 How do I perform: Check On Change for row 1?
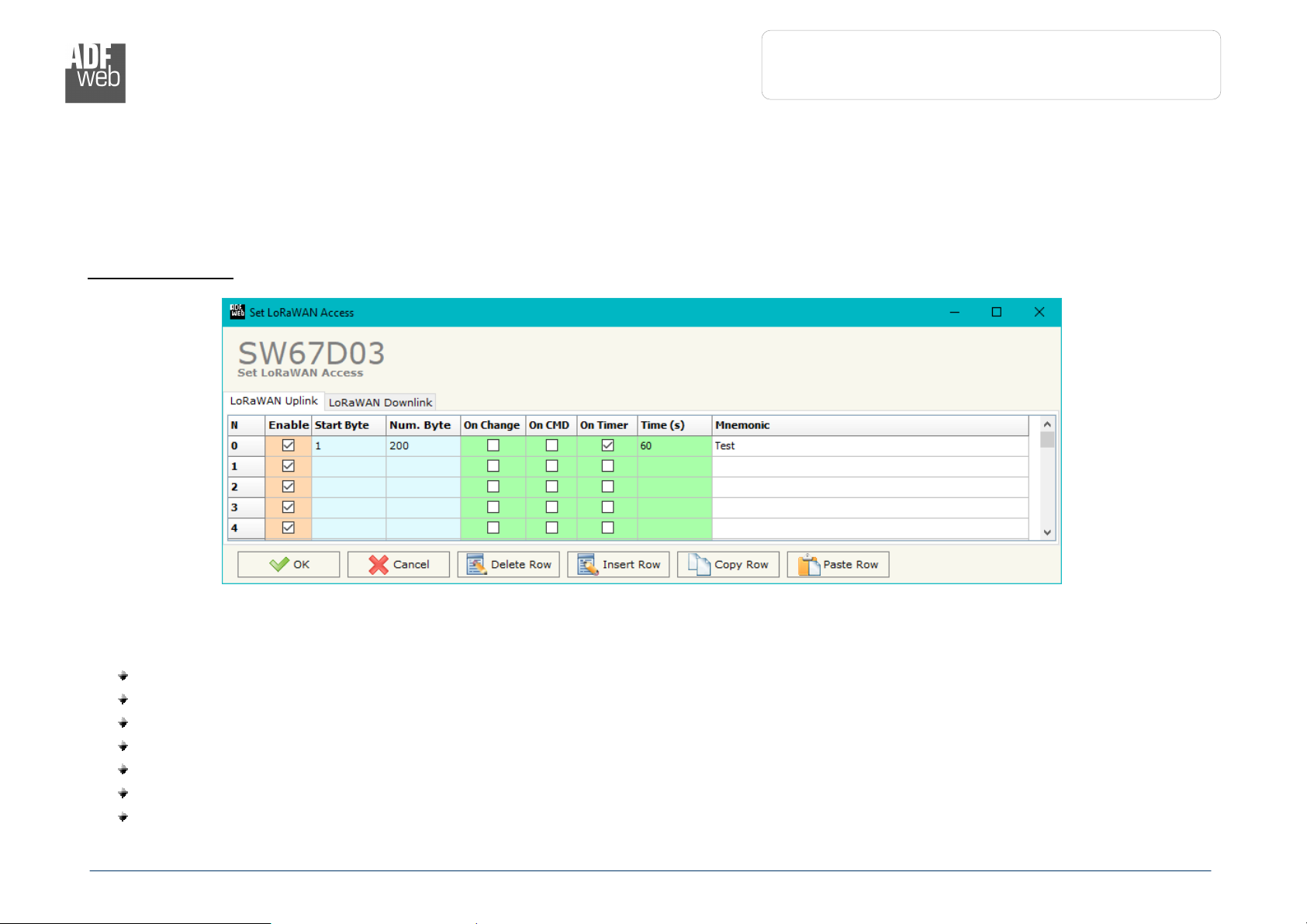(493, 466)
